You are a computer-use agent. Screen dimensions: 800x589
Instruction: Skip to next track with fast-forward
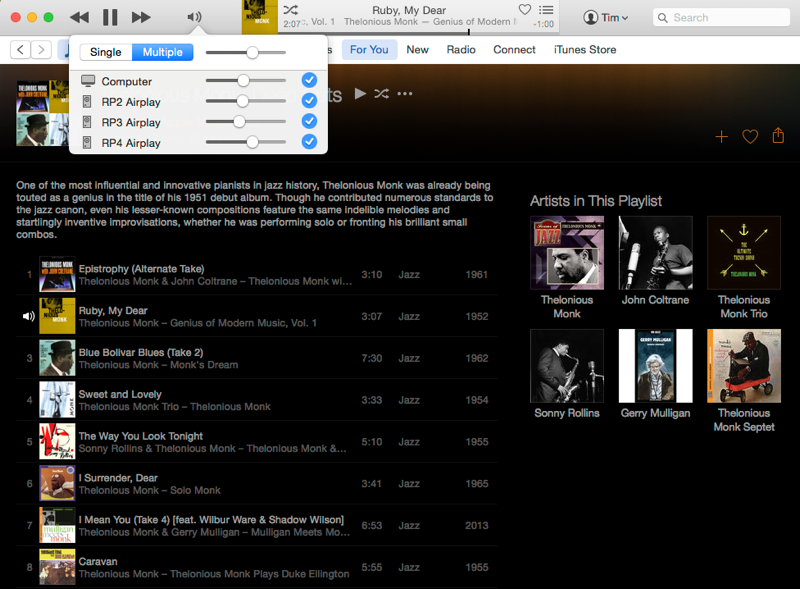click(x=141, y=17)
